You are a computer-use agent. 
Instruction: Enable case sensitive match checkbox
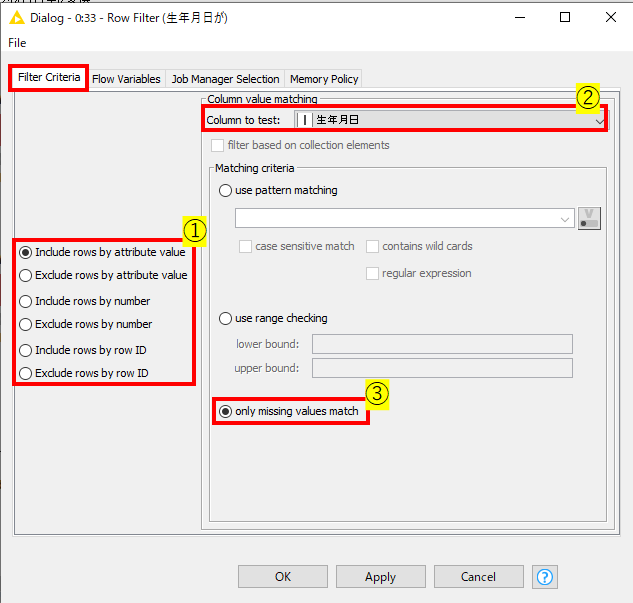point(245,246)
